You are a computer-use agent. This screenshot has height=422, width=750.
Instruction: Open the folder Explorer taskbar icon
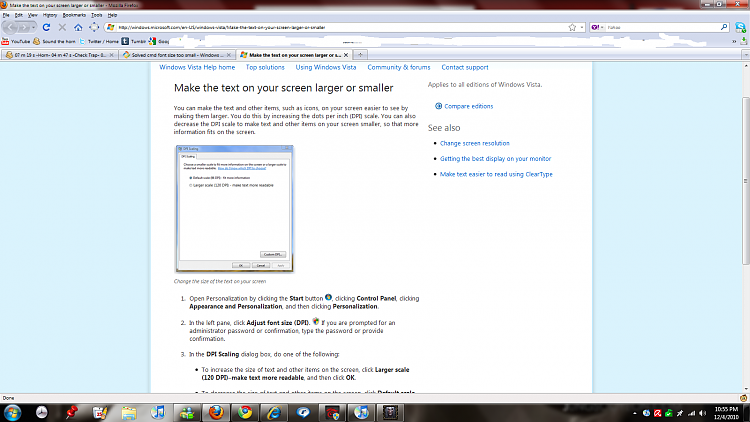tap(129, 412)
